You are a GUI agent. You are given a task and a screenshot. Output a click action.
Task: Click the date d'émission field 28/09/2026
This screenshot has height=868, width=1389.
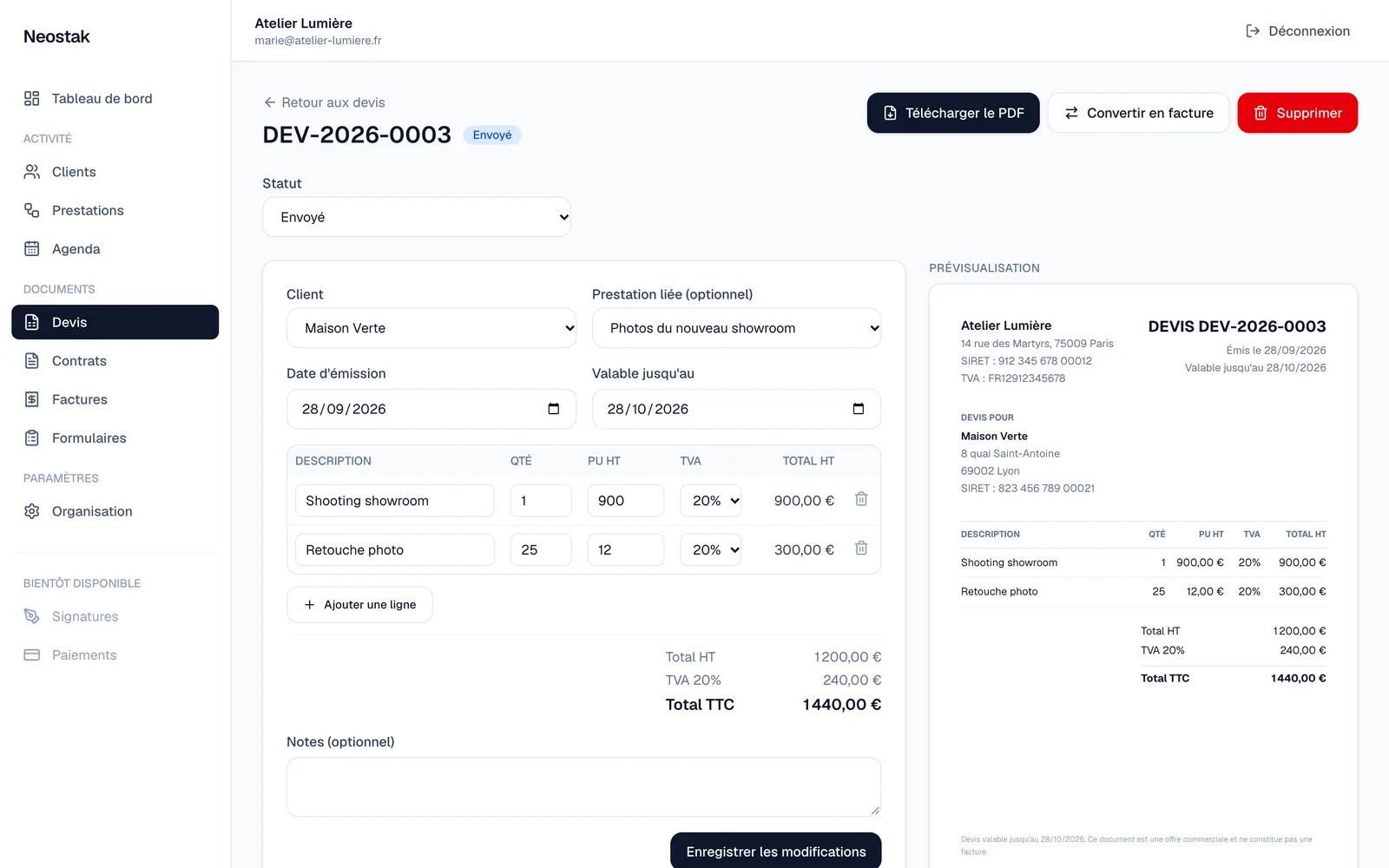[x=431, y=409]
